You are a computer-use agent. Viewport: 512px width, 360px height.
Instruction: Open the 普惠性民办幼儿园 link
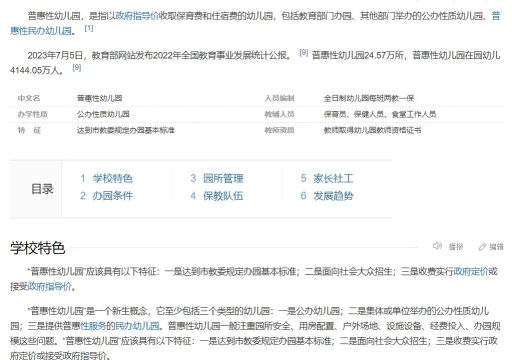41,31
